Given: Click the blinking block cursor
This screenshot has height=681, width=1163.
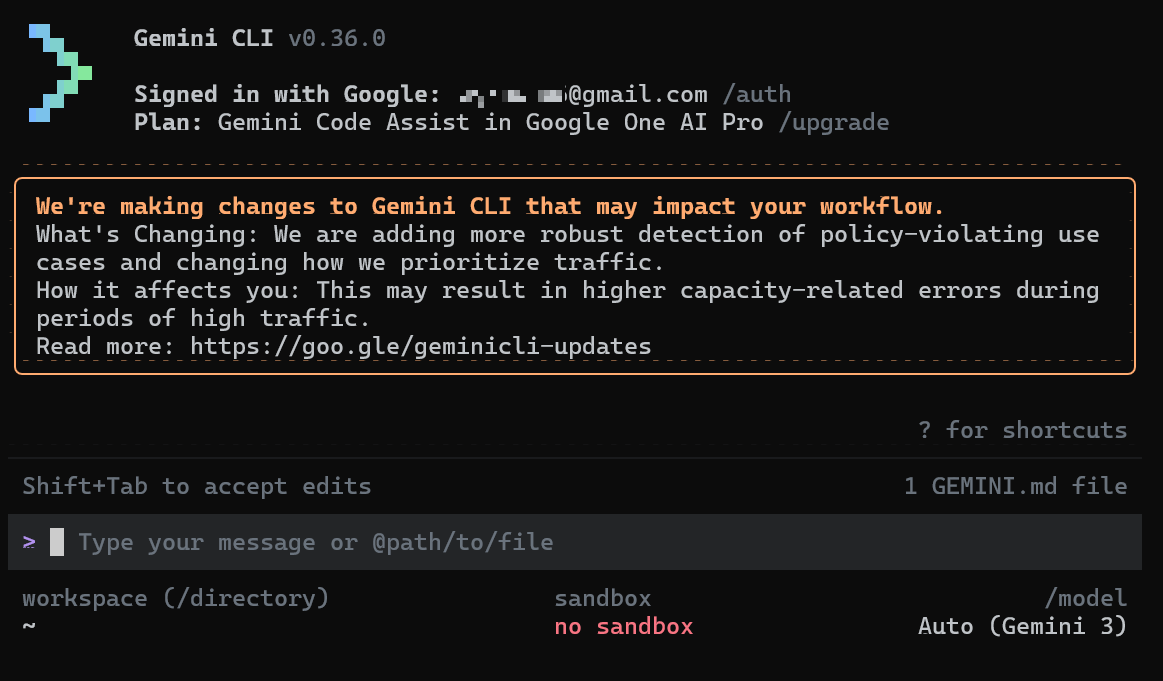Looking at the screenshot, I should [57, 542].
